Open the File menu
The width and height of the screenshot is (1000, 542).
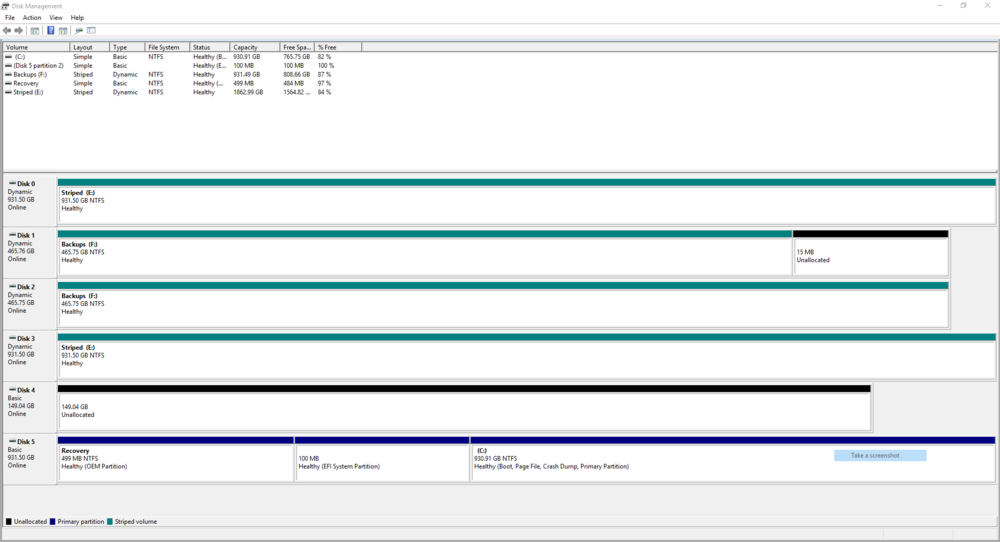click(x=10, y=18)
